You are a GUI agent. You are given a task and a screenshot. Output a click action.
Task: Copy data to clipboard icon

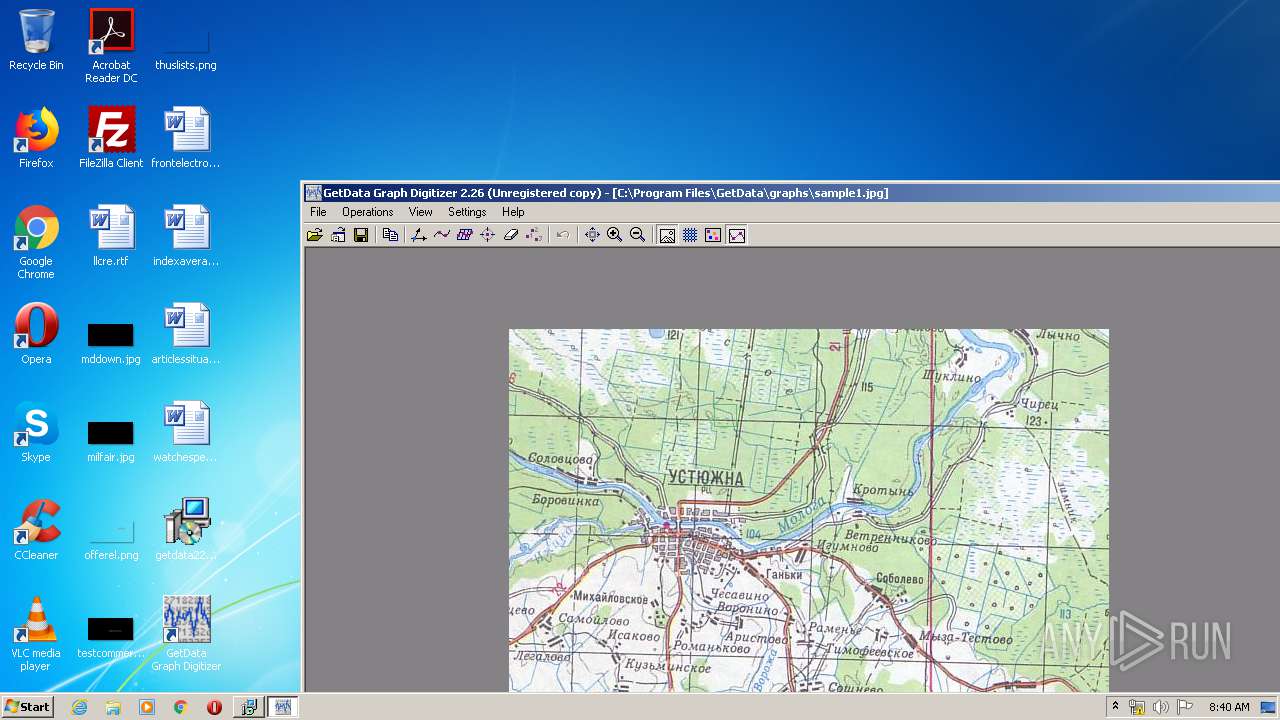390,235
